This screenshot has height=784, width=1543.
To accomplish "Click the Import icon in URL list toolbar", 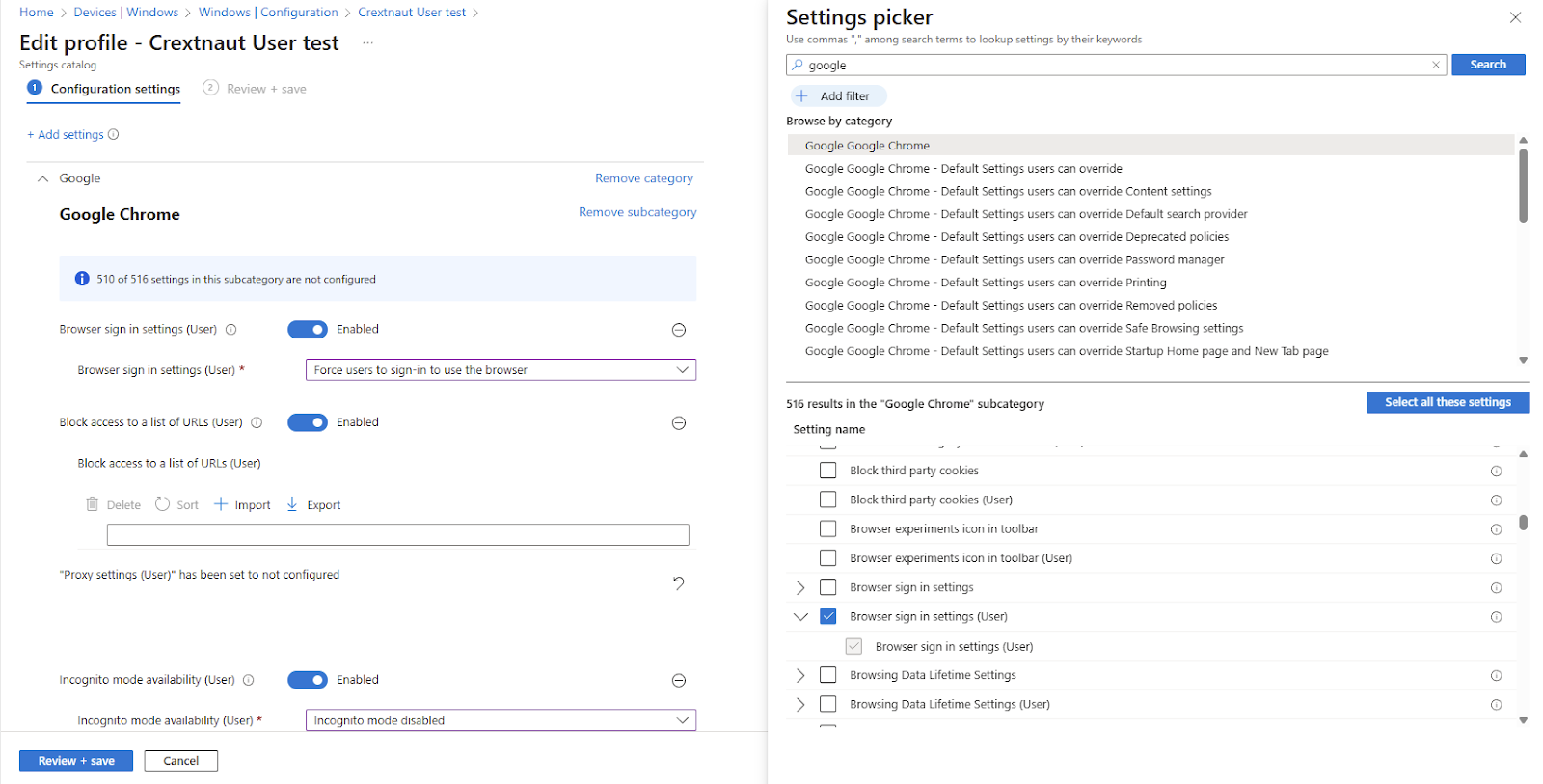I will pyautogui.click(x=221, y=504).
